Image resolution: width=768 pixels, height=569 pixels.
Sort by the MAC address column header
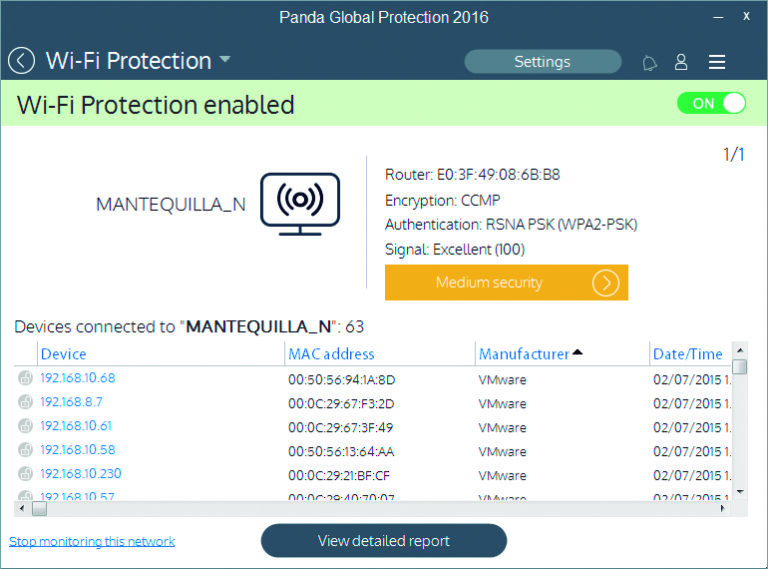(x=331, y=354)
